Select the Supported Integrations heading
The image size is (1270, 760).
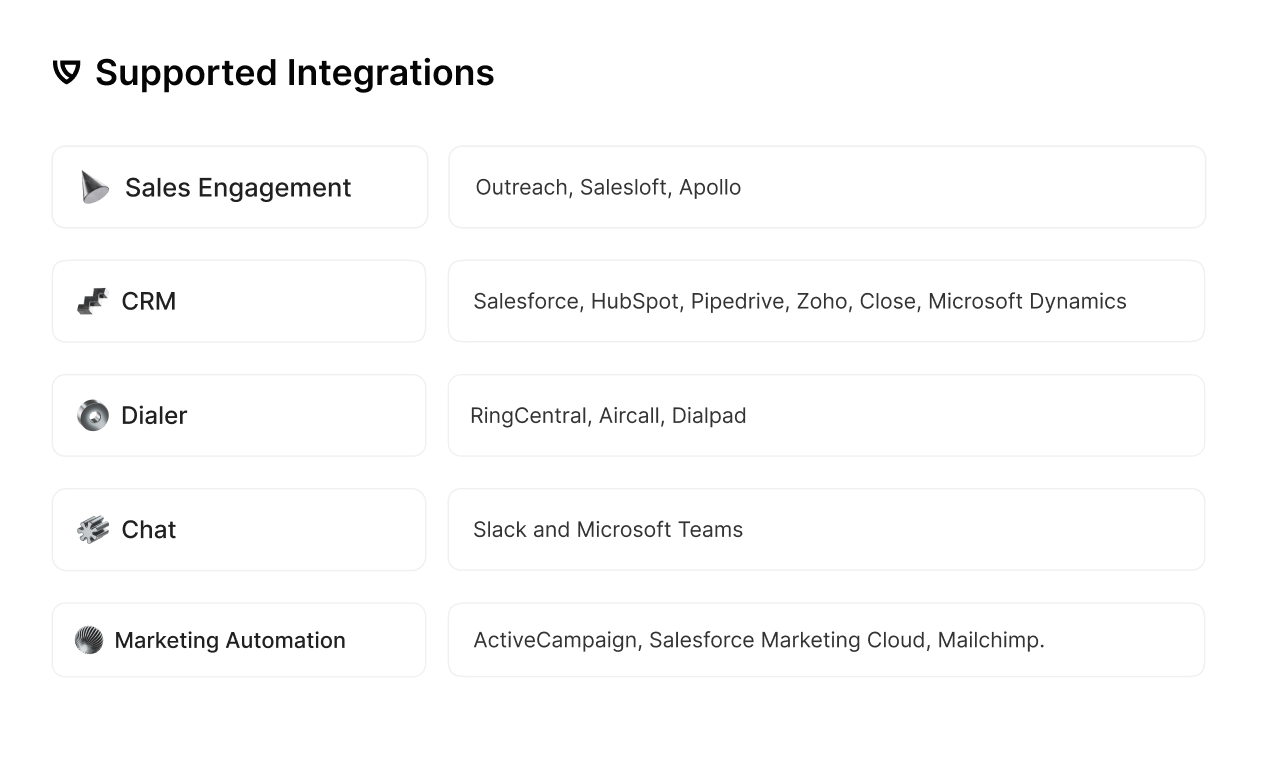tap(295, 73)
